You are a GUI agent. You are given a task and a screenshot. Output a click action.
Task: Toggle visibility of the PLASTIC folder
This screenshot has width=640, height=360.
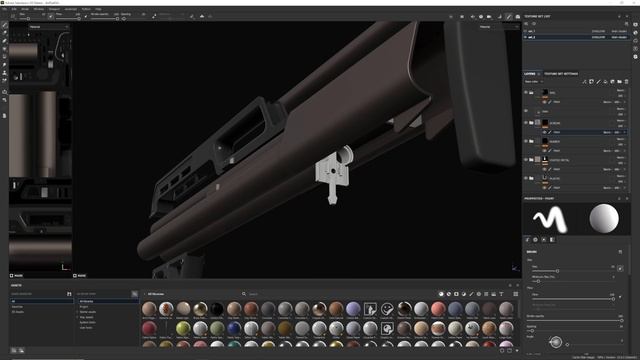(x=526, y=178)
